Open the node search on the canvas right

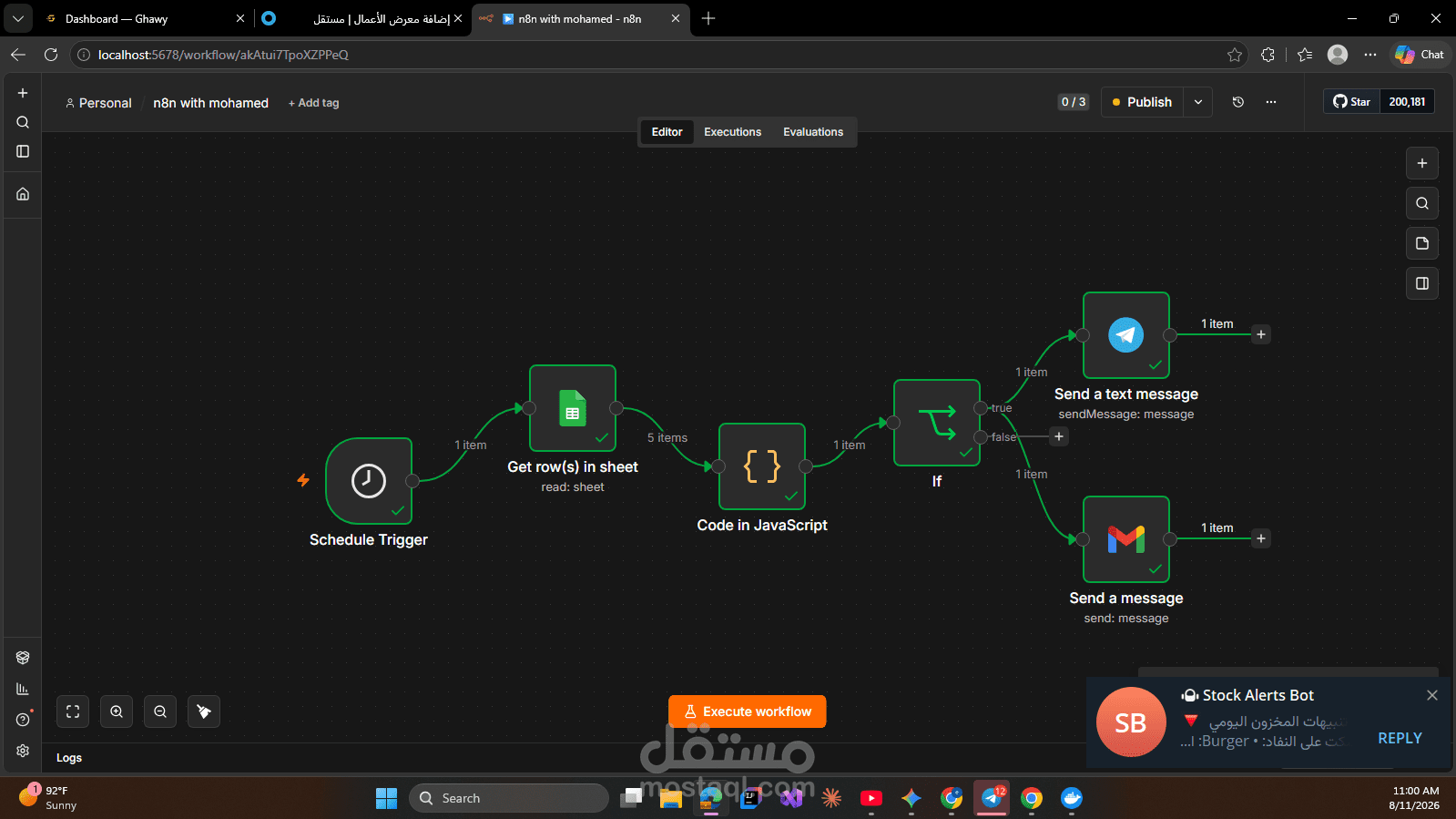(x=1422, y=203)
